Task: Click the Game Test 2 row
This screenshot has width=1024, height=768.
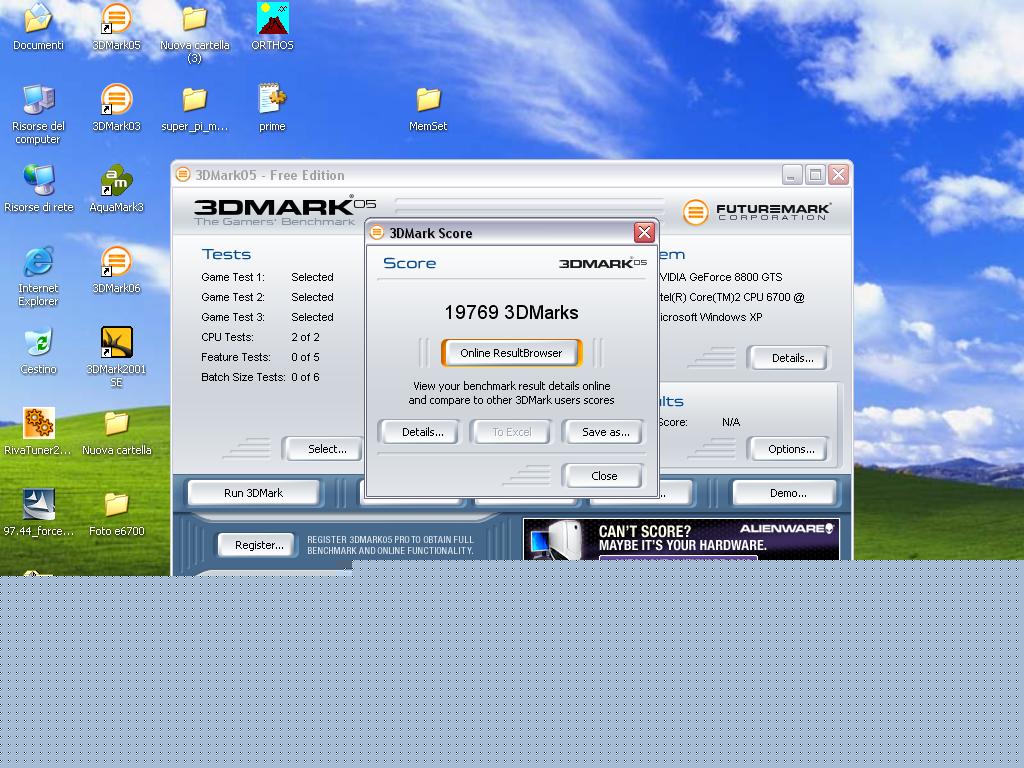Action: pyautogui.click(x=268, y=297)
